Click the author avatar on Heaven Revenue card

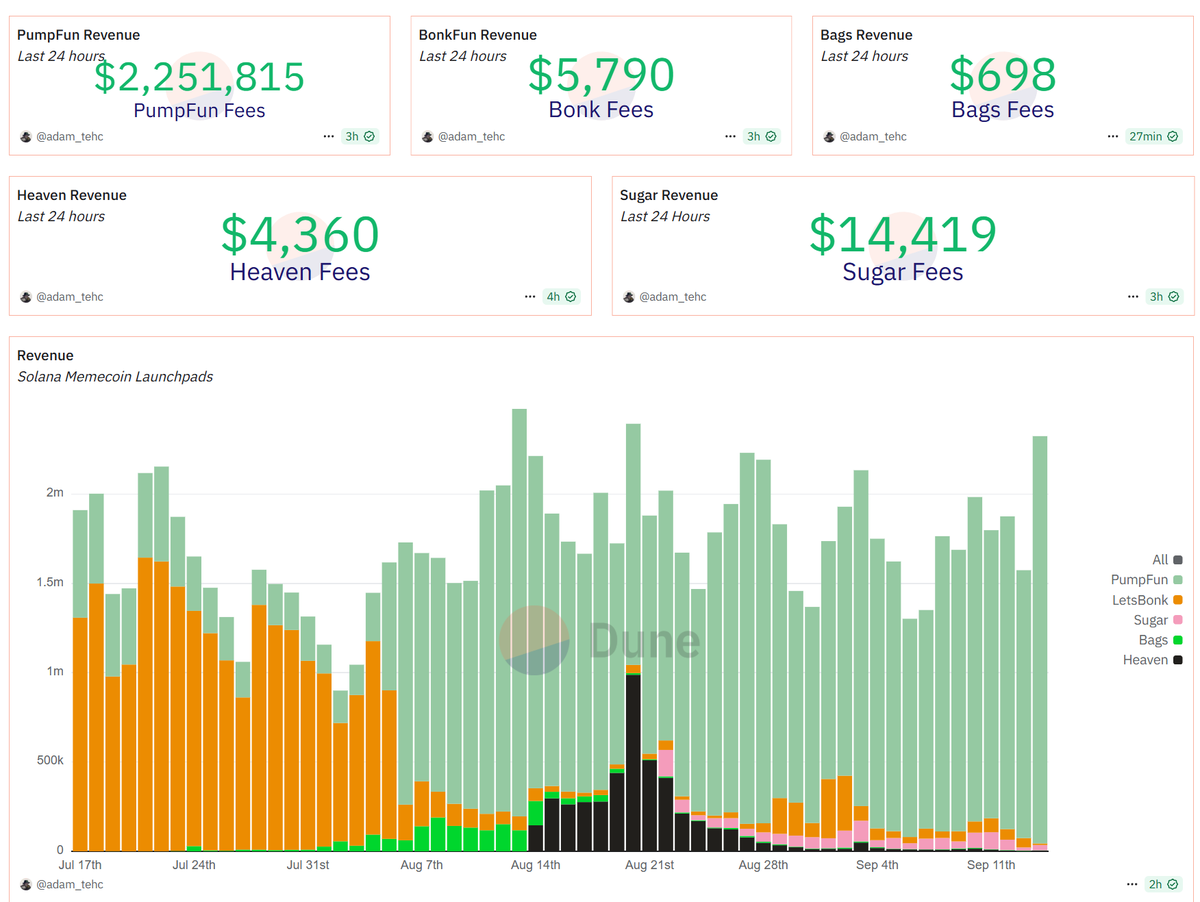25,297
